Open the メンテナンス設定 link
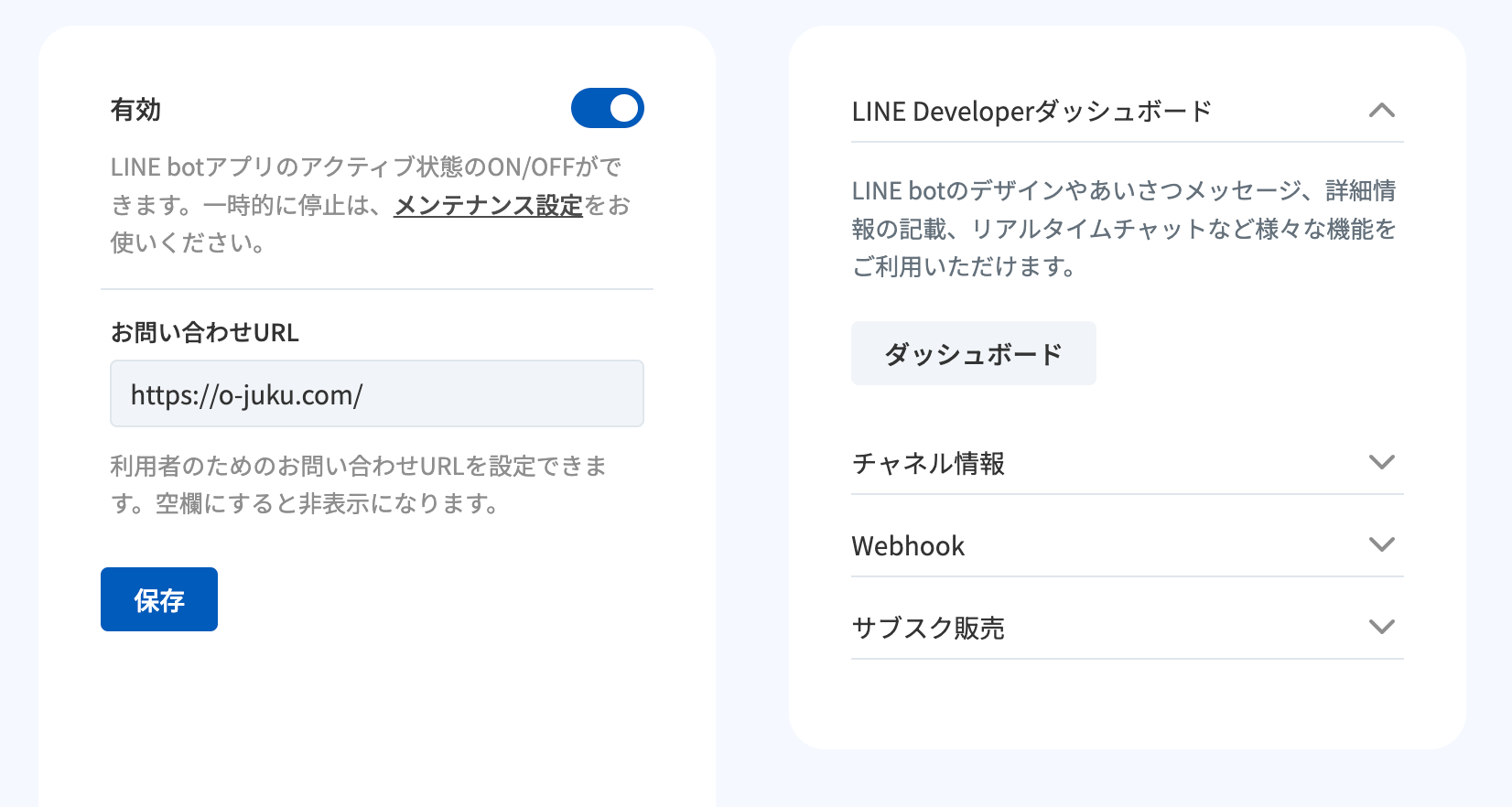This screenshot has height=807, width=1512. point(488,206)
